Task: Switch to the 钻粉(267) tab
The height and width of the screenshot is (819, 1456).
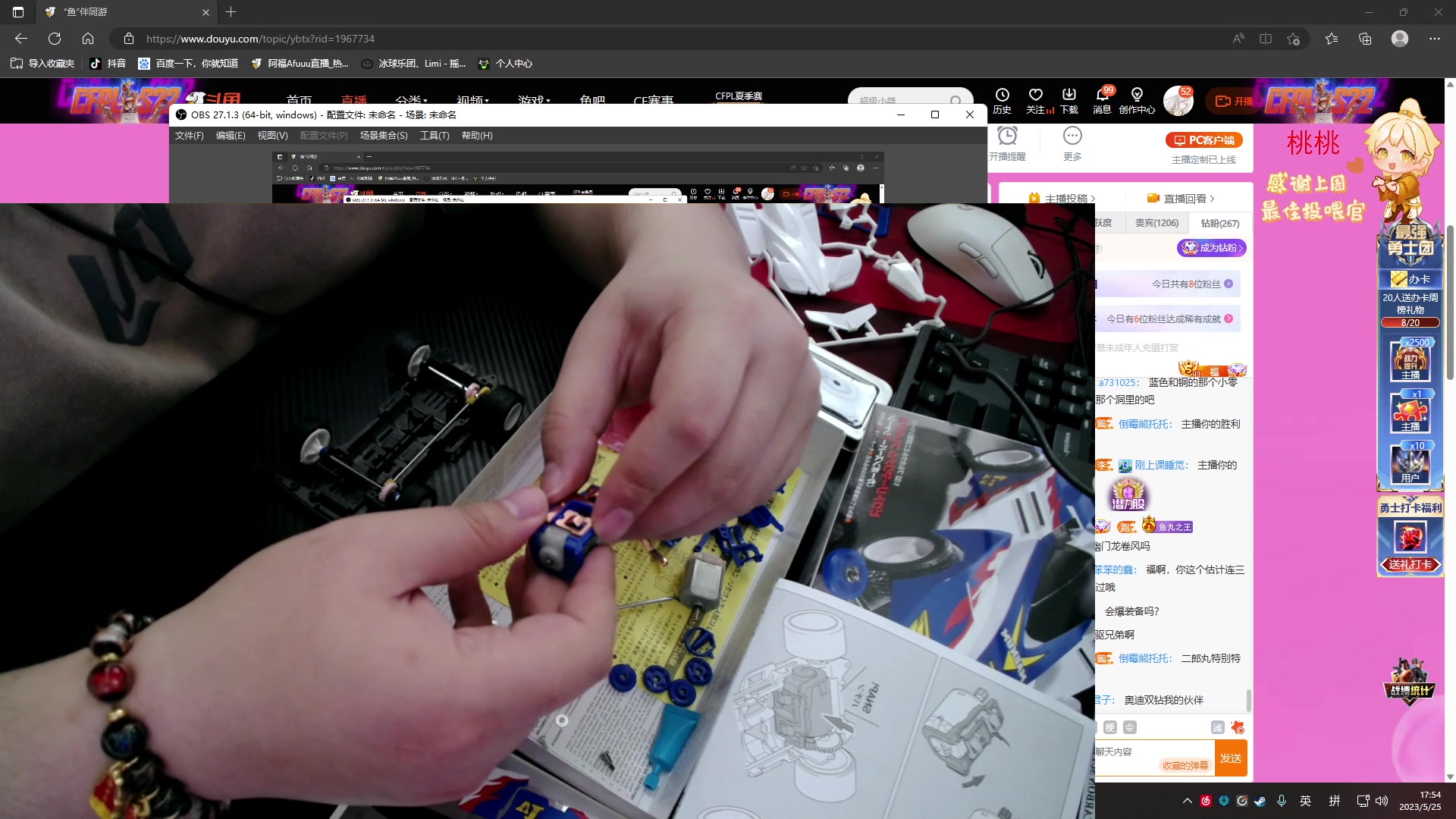Action: coord(1220,224)
